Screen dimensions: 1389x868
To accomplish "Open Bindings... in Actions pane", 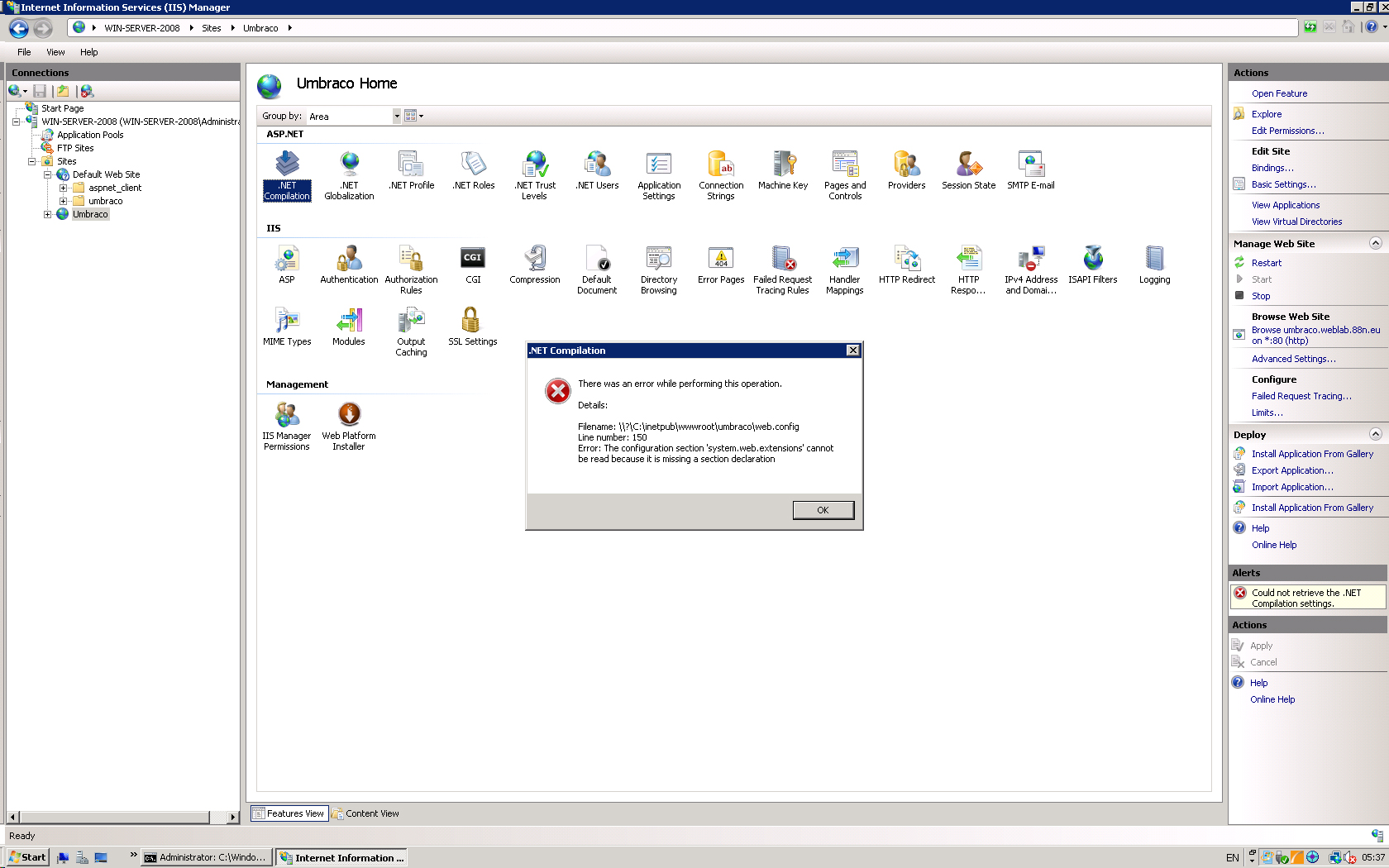I will [x=1272, y=168].
